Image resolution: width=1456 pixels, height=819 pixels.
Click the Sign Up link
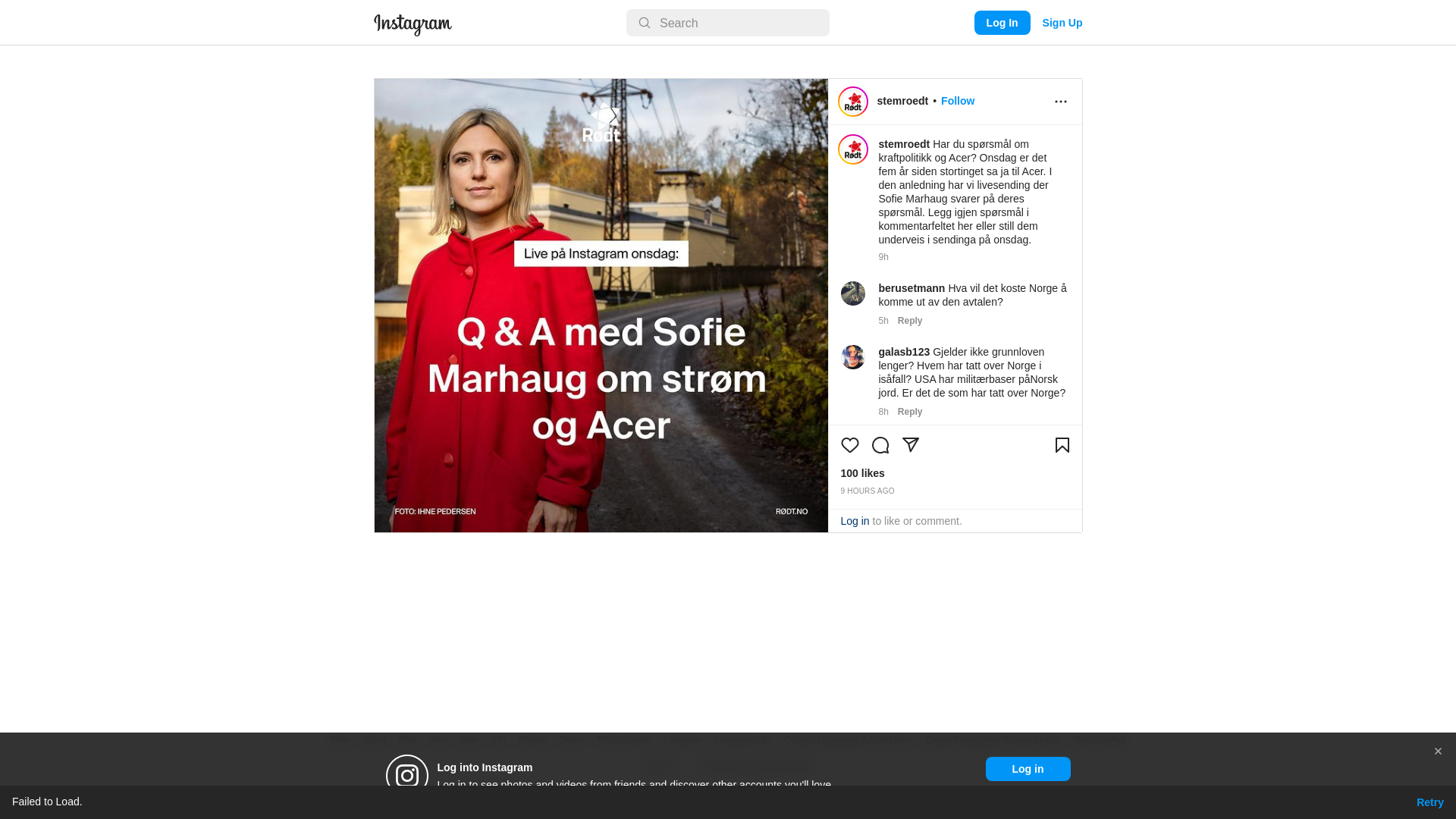coord(1062,23)
